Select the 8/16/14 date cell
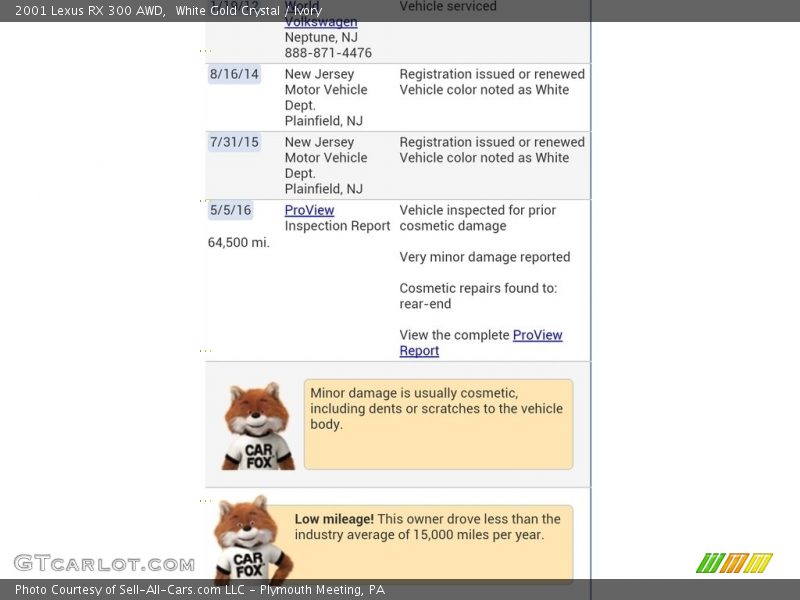The width and height of the screenshot is (800, 600). point(234,74)
